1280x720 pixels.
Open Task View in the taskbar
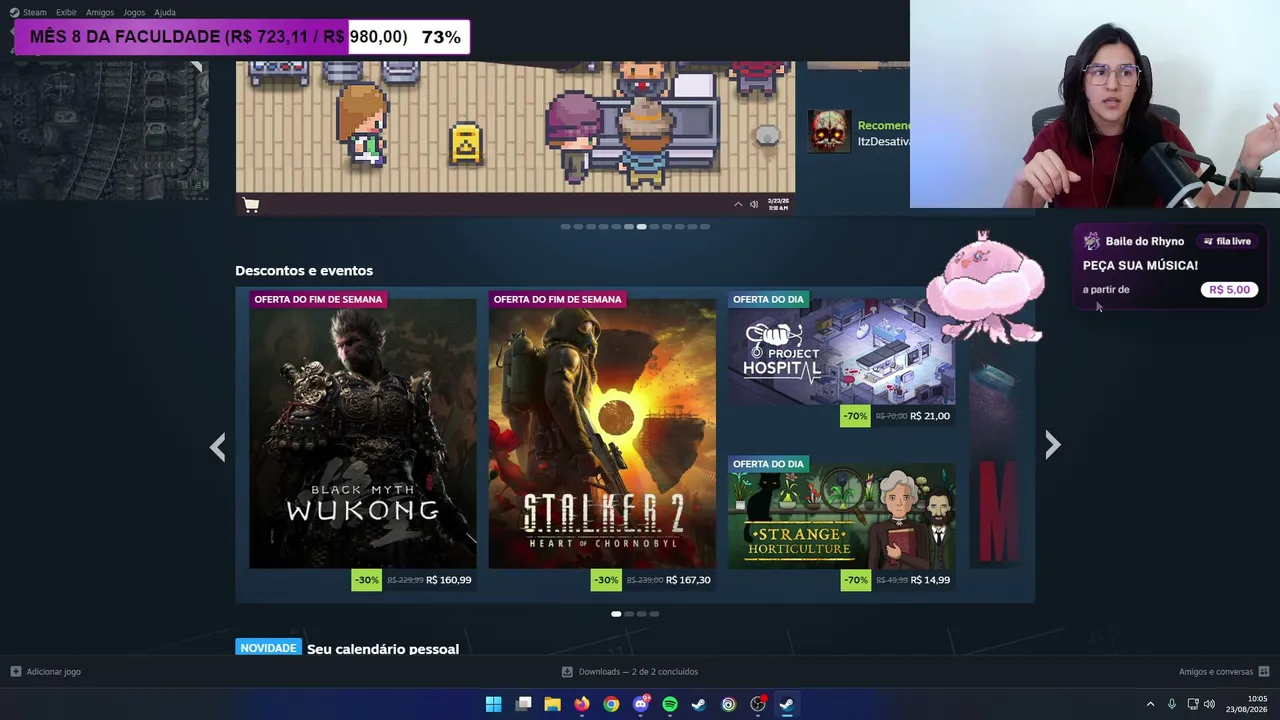pos(523,704)
